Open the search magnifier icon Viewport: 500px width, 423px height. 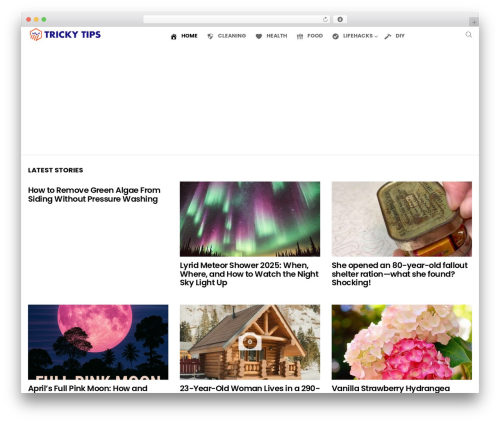469,35
